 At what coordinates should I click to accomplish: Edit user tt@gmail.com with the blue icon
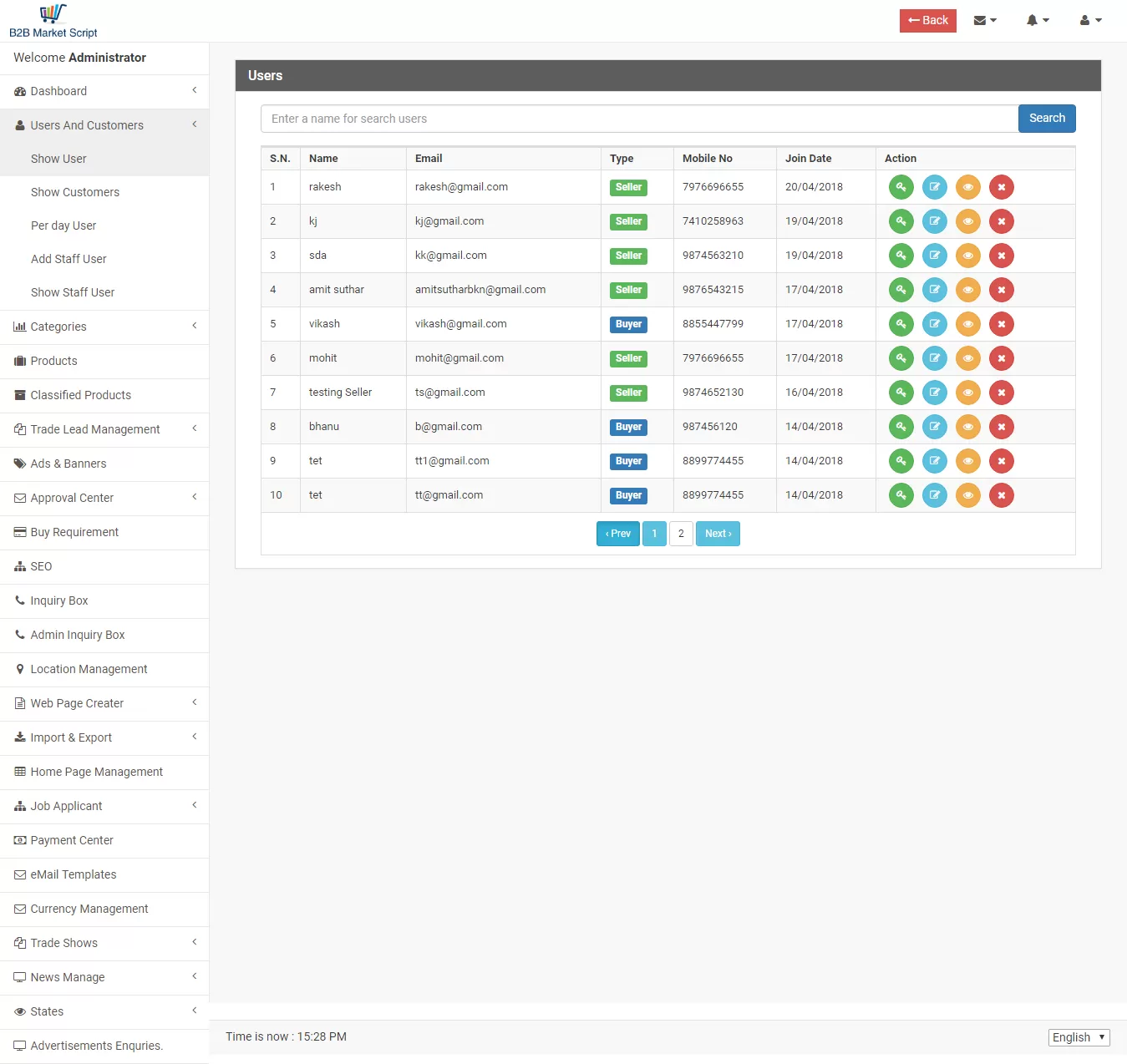coord(935,495)
